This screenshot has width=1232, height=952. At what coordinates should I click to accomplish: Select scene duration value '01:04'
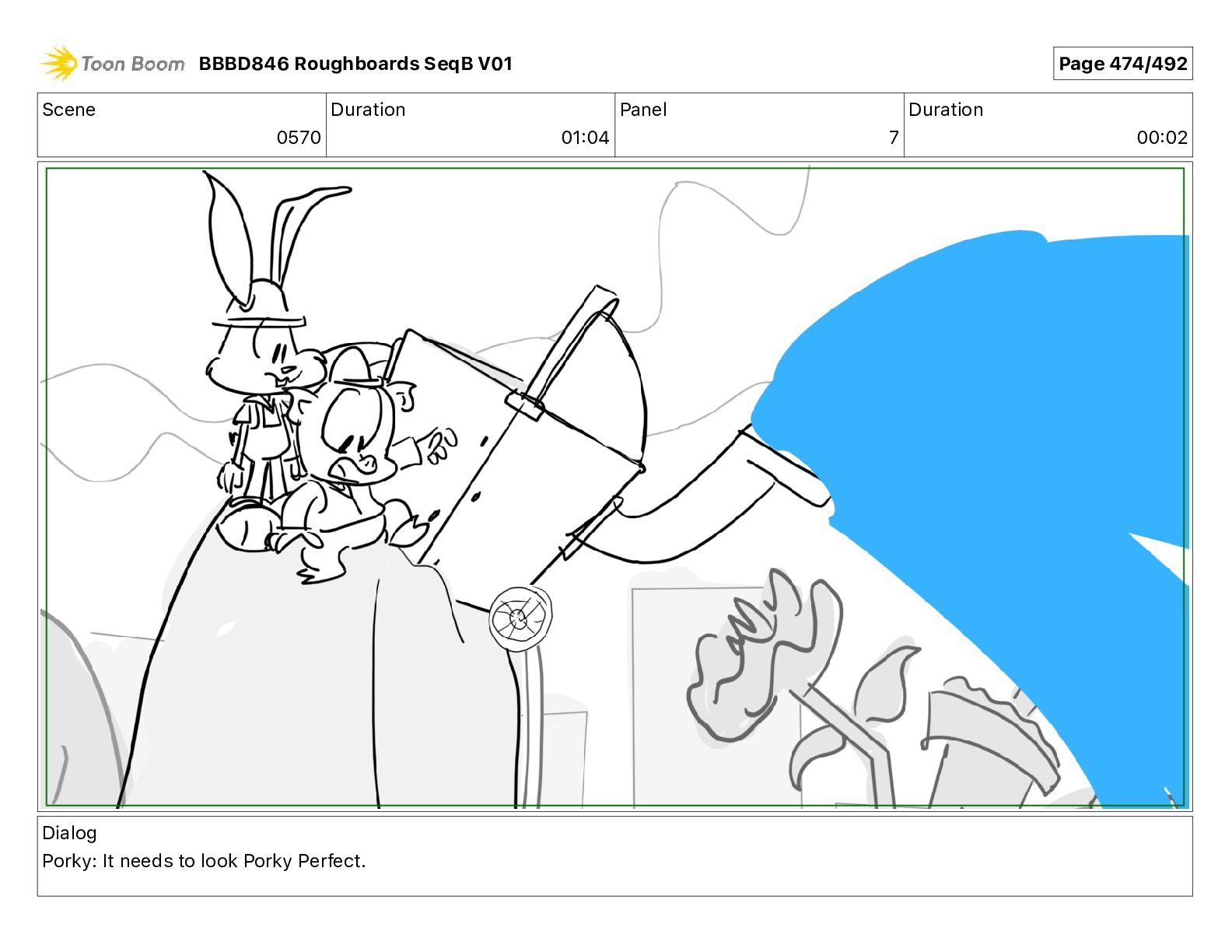(585, 138)
